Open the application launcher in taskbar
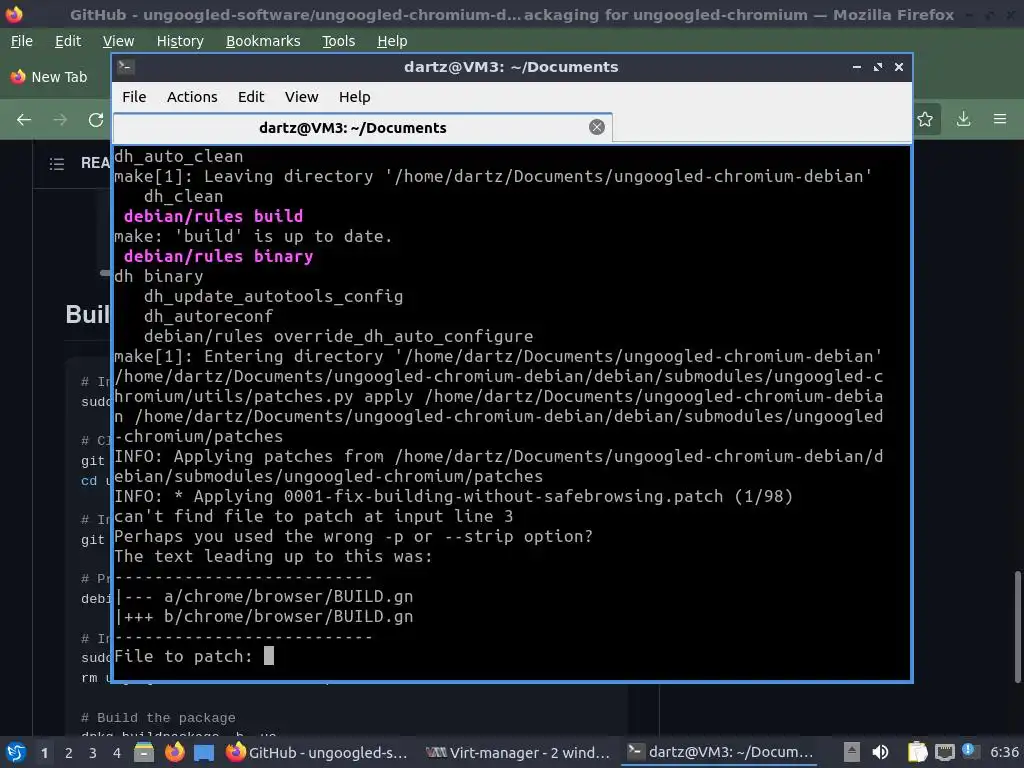 [x=16, y=752]
